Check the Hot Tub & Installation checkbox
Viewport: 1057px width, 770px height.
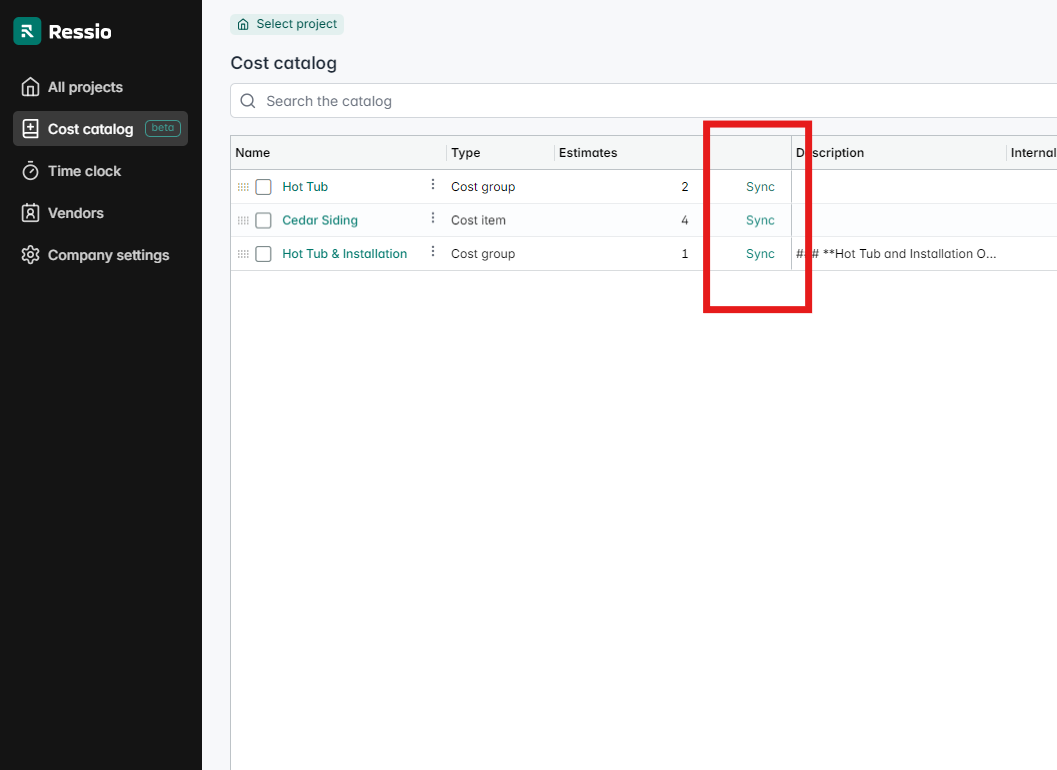tap(263, 253)
